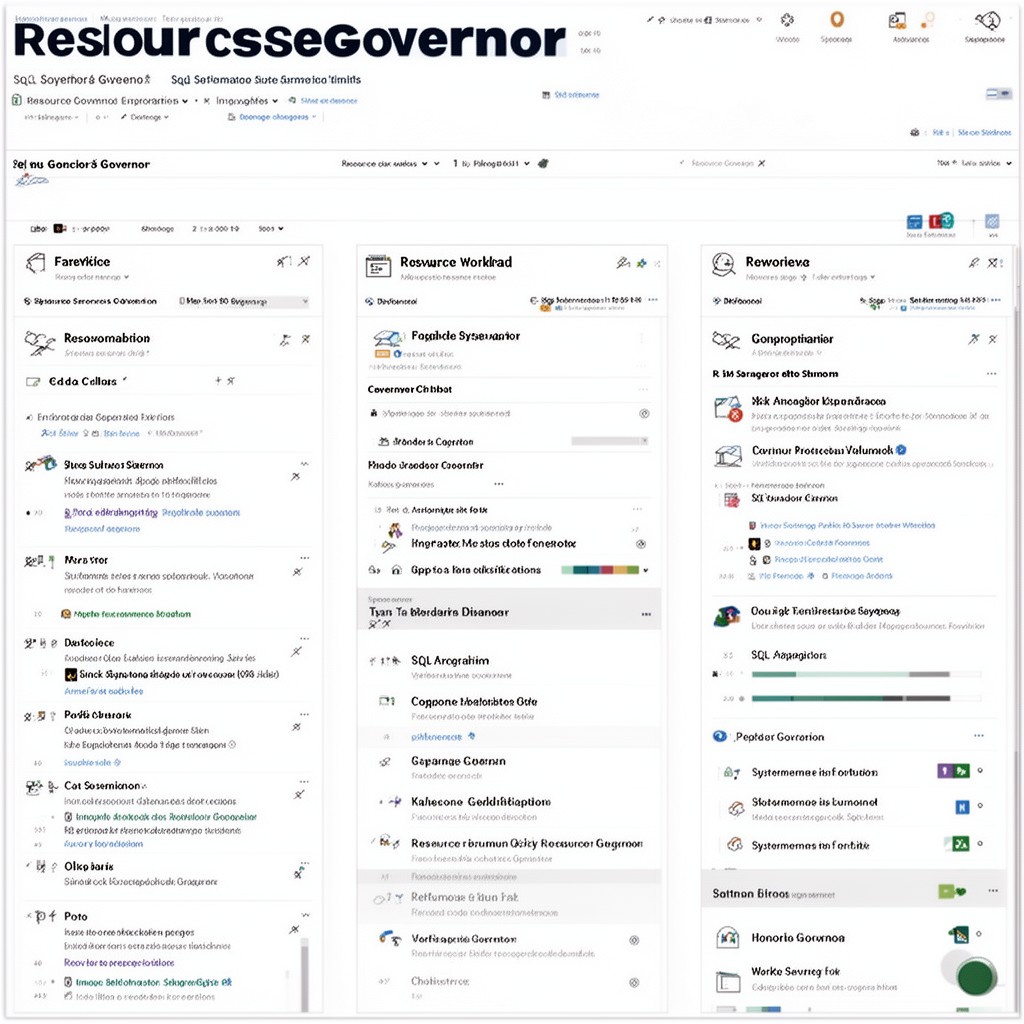Click the Rosvurce Worklrad panel header icon
The image size is (1024, 1024).
[378, 266]
